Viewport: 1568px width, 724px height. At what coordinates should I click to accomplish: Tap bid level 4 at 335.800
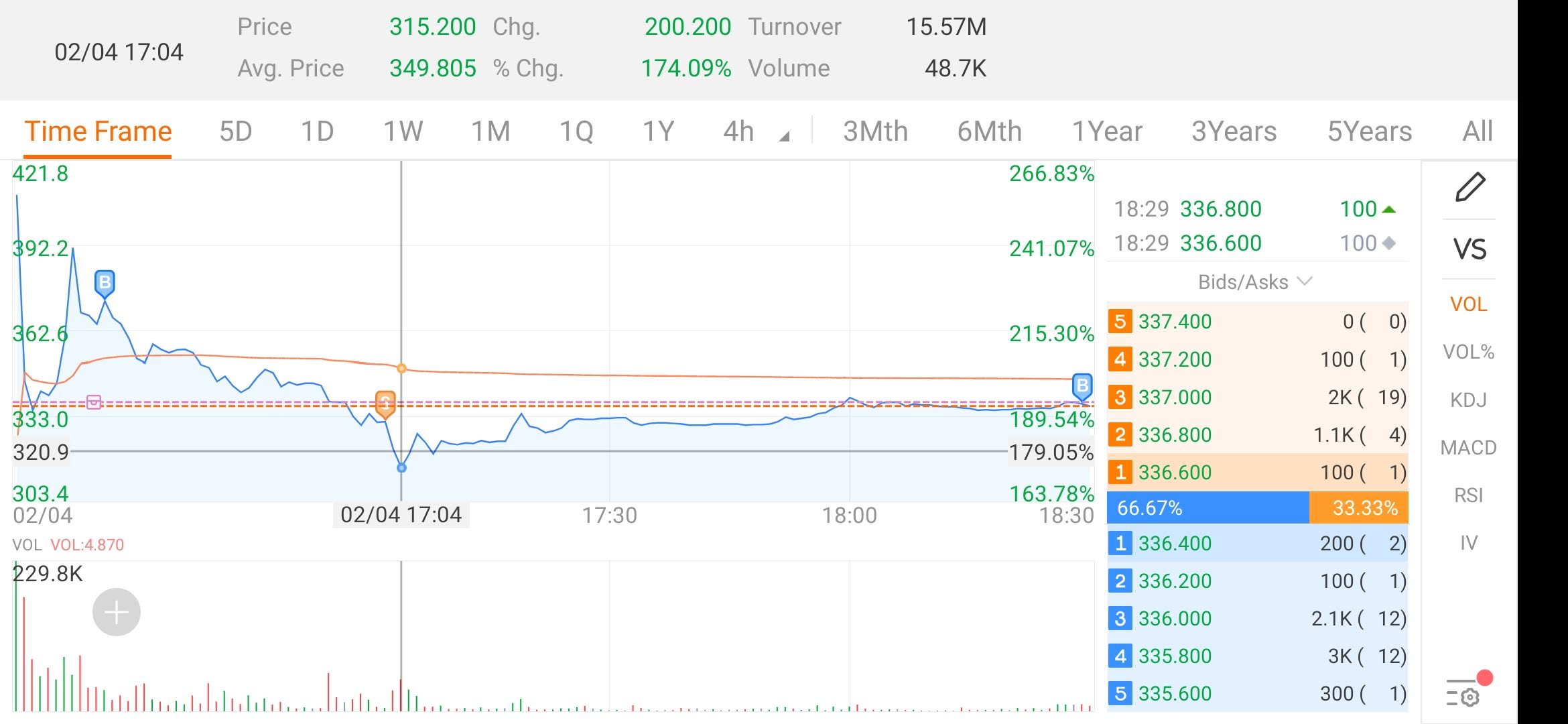(1258, 656)
